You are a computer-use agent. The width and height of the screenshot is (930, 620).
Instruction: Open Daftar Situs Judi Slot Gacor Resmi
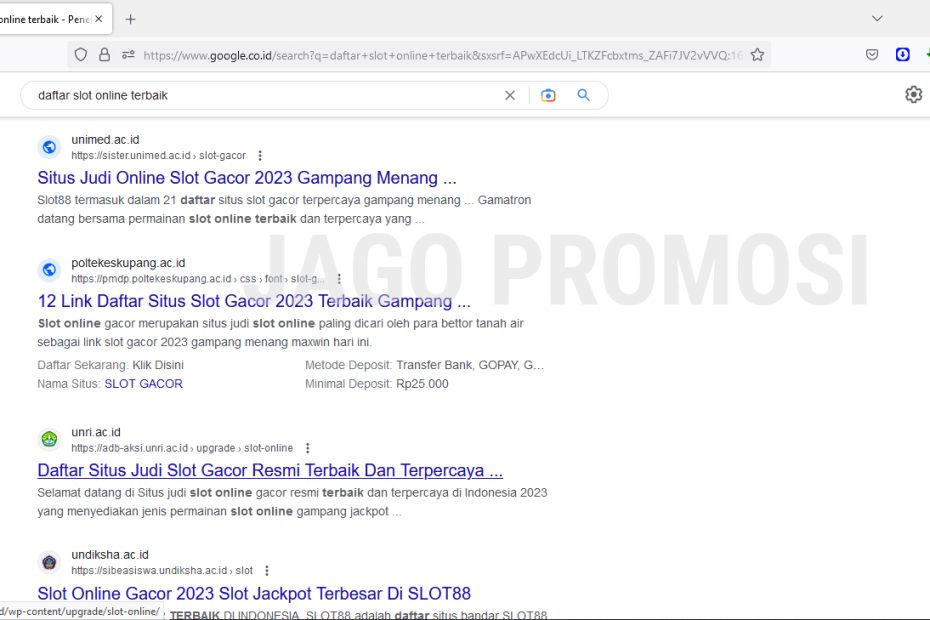270,470
